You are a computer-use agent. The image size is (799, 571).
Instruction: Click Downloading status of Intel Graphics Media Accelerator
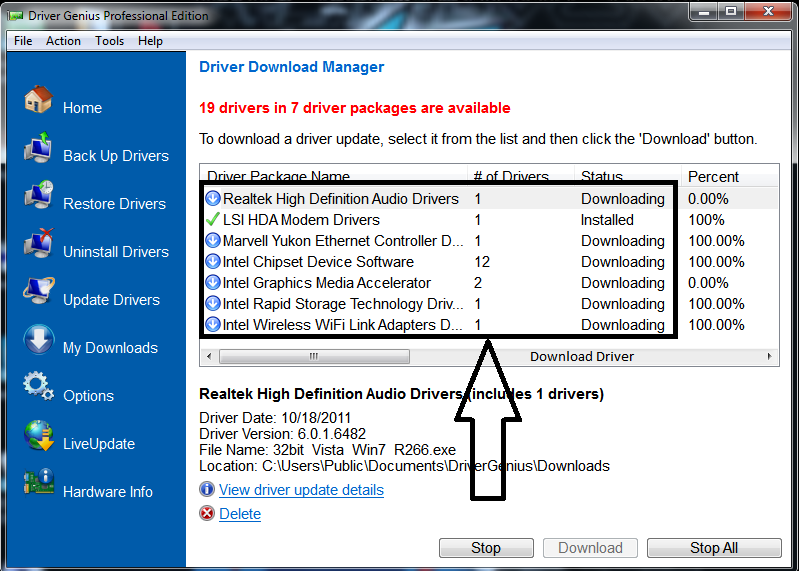click(x=623, y=283)
